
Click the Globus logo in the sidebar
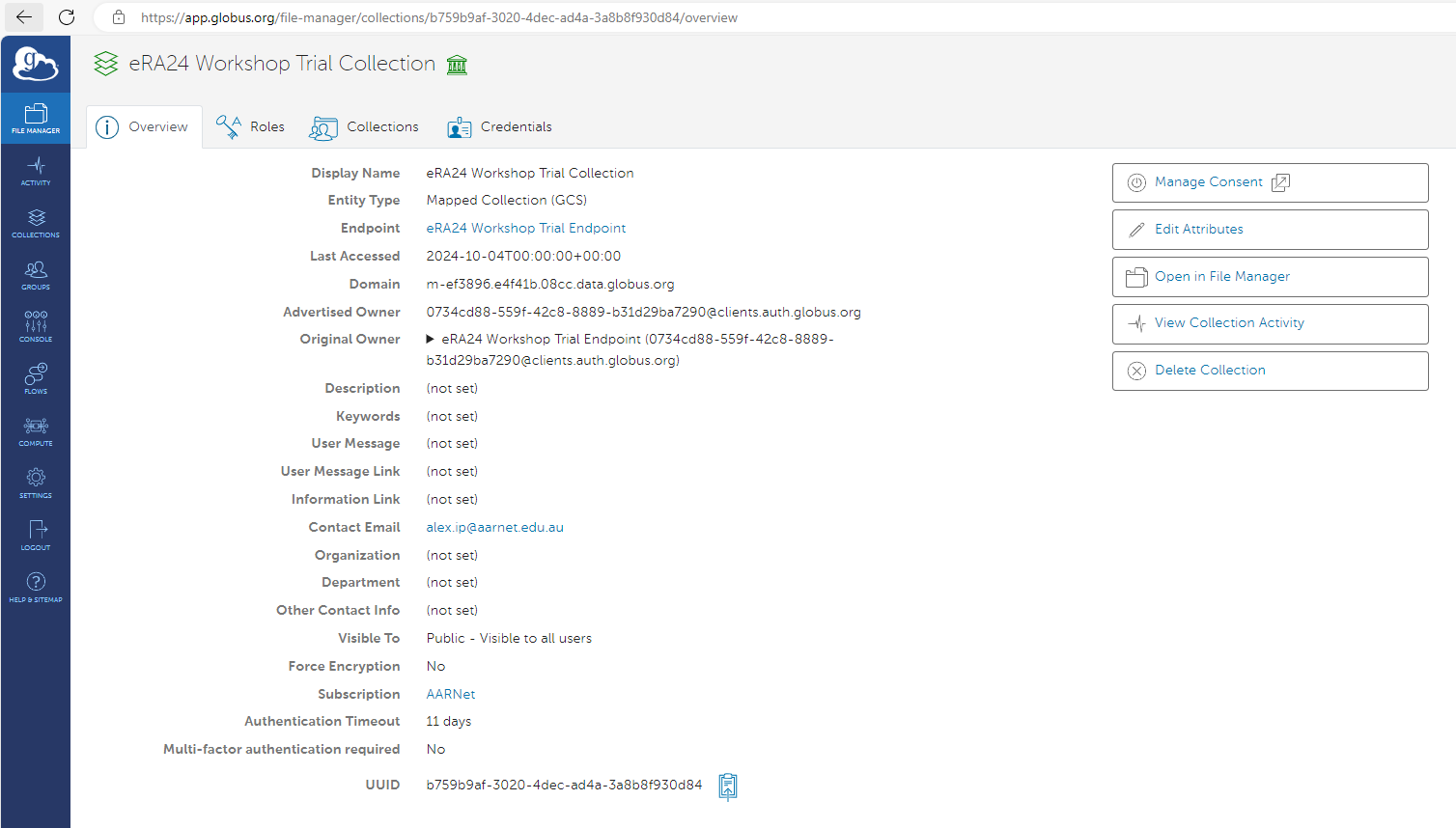pos(36,65)
